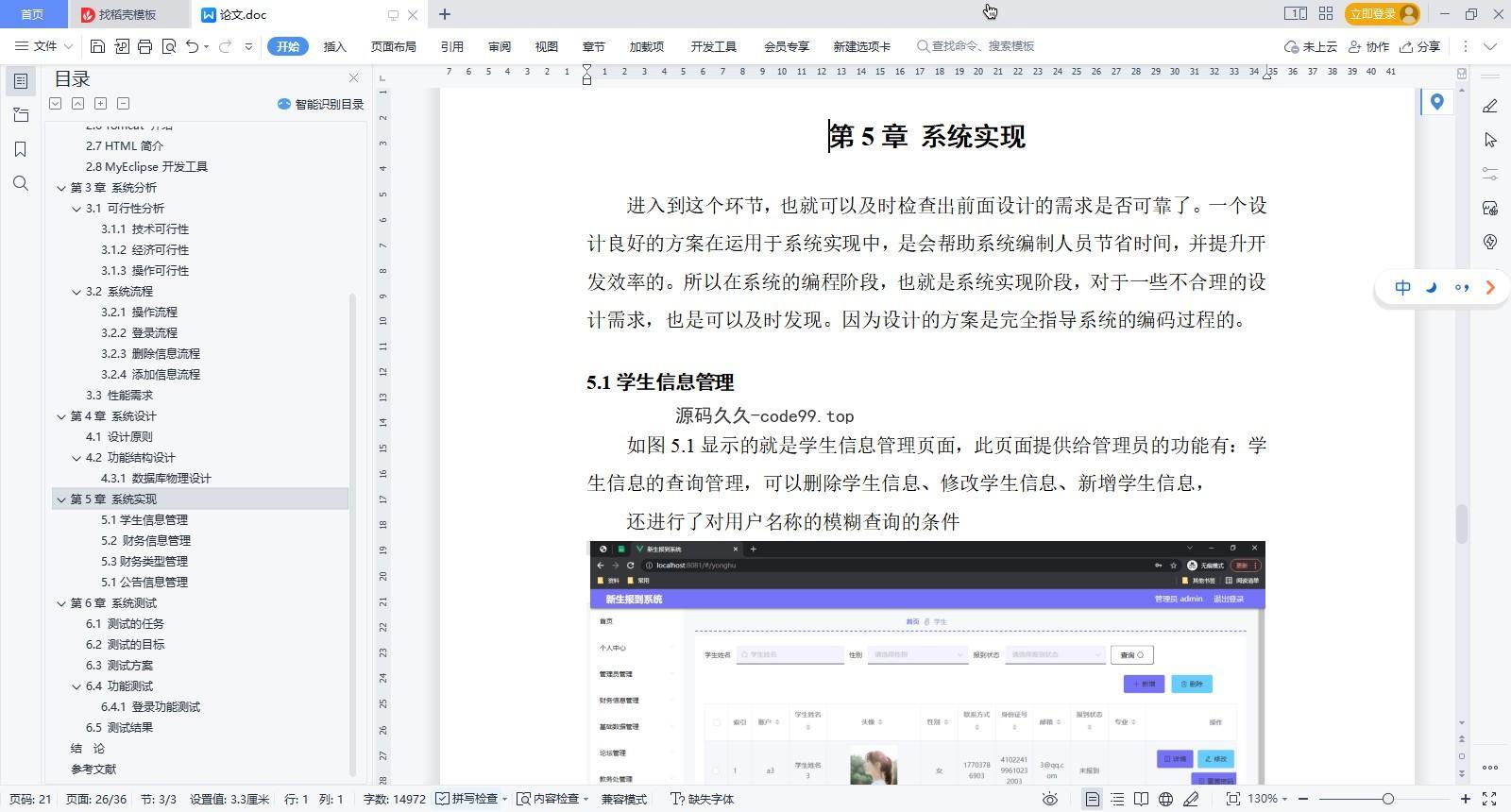The height and width of the screenshot is (812, 1511).
Task: Close the 目录 navigation panel
Action: coord(353,78)
